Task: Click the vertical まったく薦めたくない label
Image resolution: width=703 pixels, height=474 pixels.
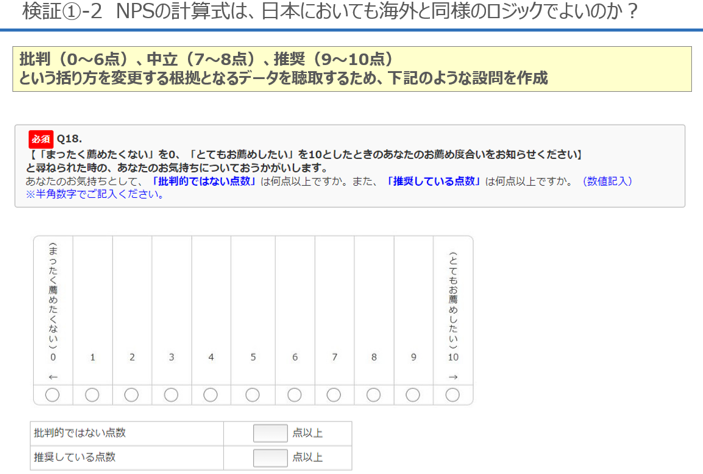Action: tap(53, 296)
